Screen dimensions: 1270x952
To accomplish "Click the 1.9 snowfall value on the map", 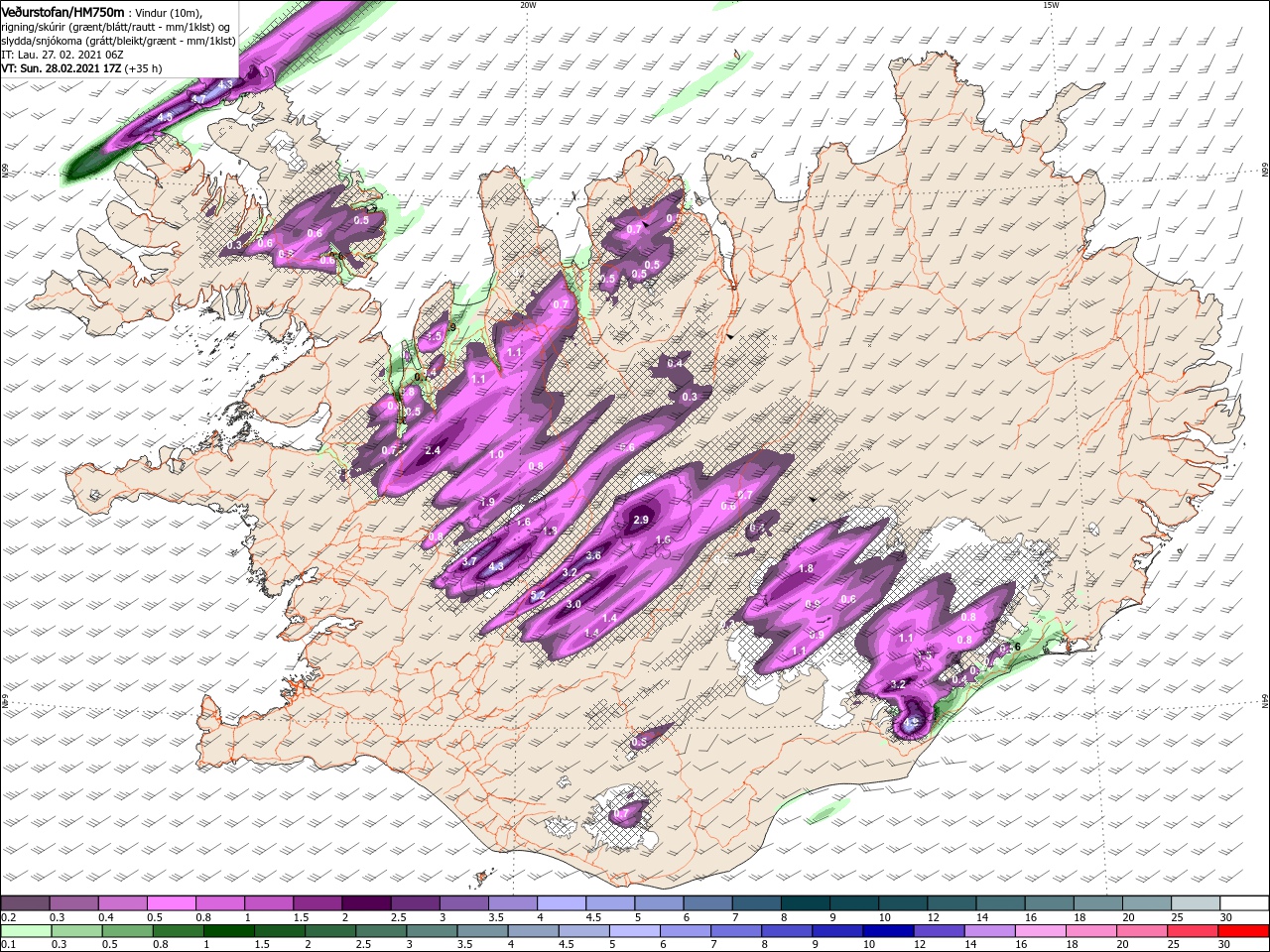I will [487, 502].
